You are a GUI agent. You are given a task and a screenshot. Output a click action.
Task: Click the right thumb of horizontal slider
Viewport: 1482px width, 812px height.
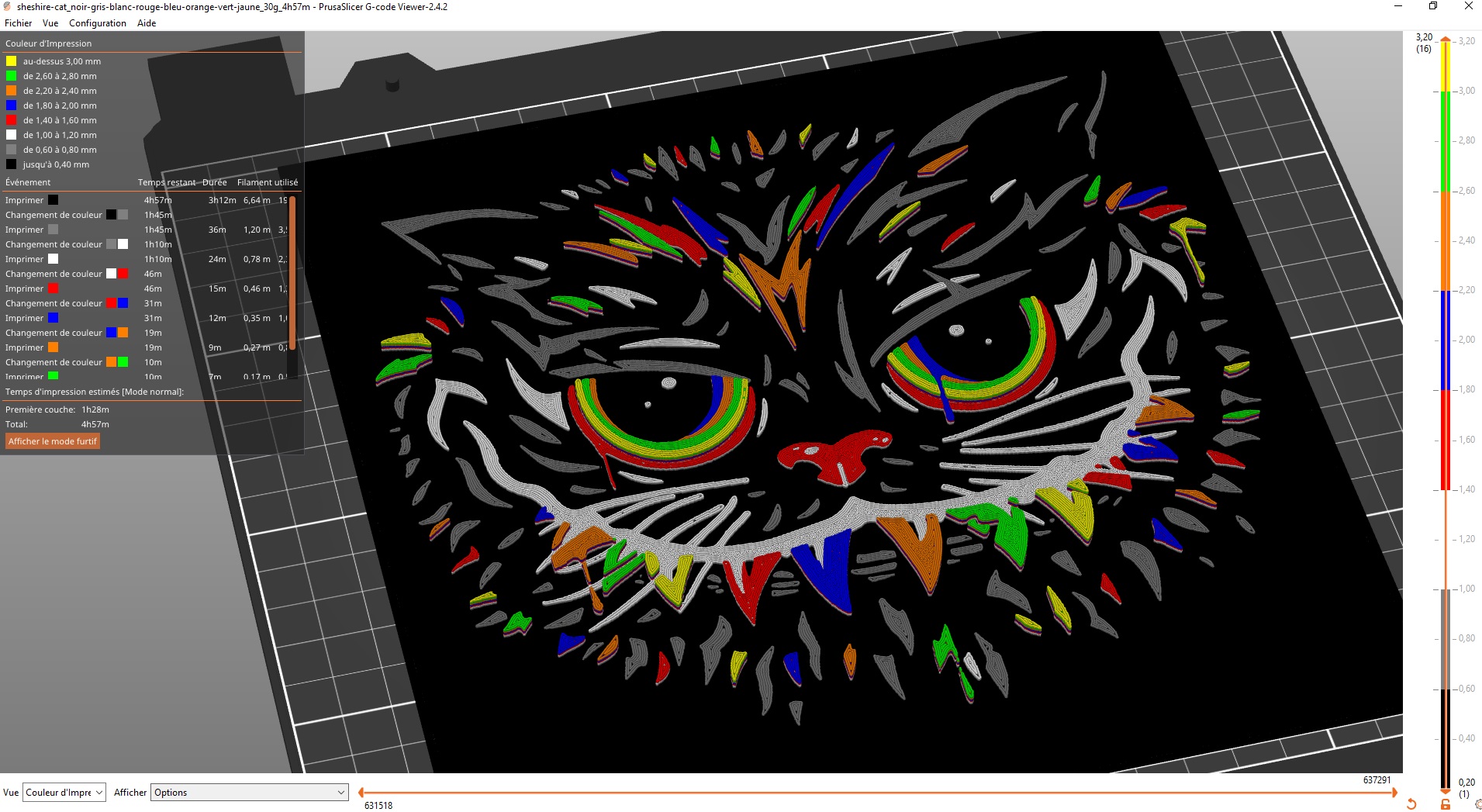tap(1394, 793)
